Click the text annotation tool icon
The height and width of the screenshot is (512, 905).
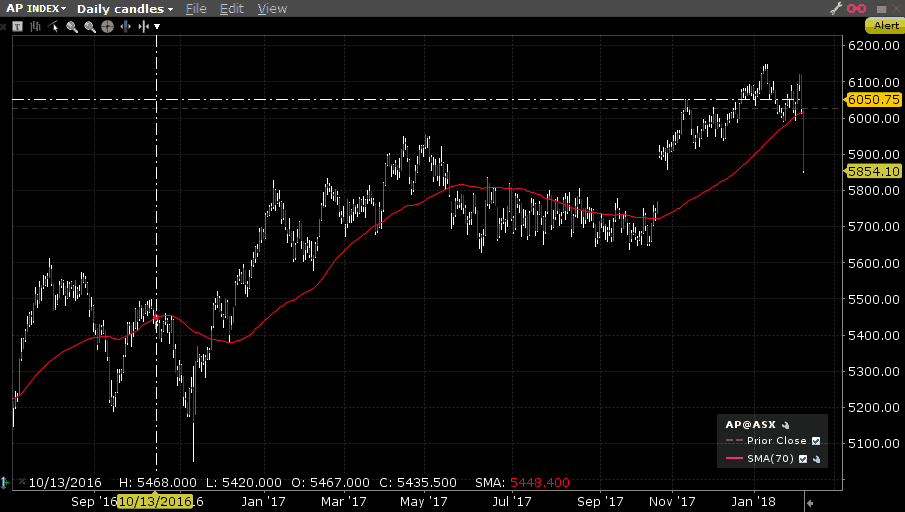tap(18, 26)
